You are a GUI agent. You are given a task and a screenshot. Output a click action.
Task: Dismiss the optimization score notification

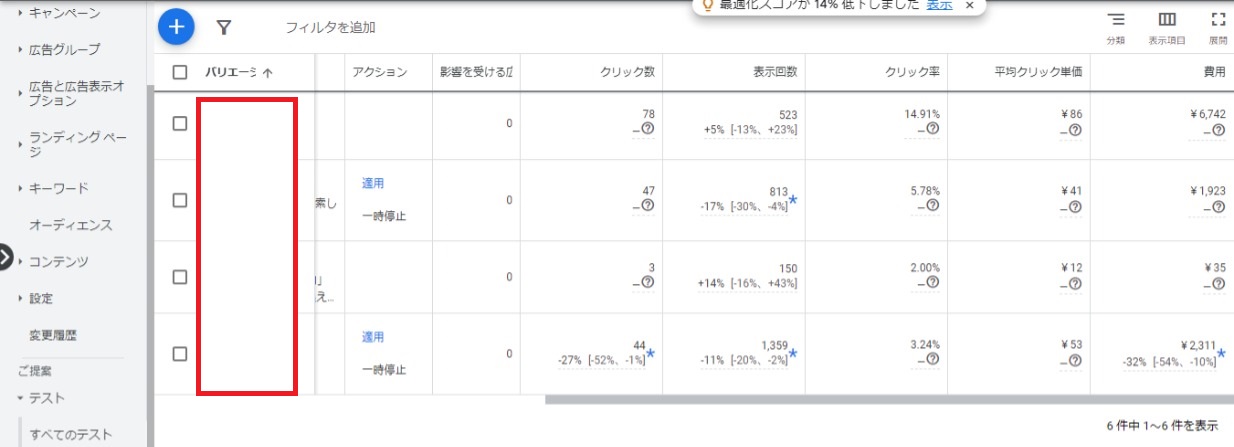(969, 5)
